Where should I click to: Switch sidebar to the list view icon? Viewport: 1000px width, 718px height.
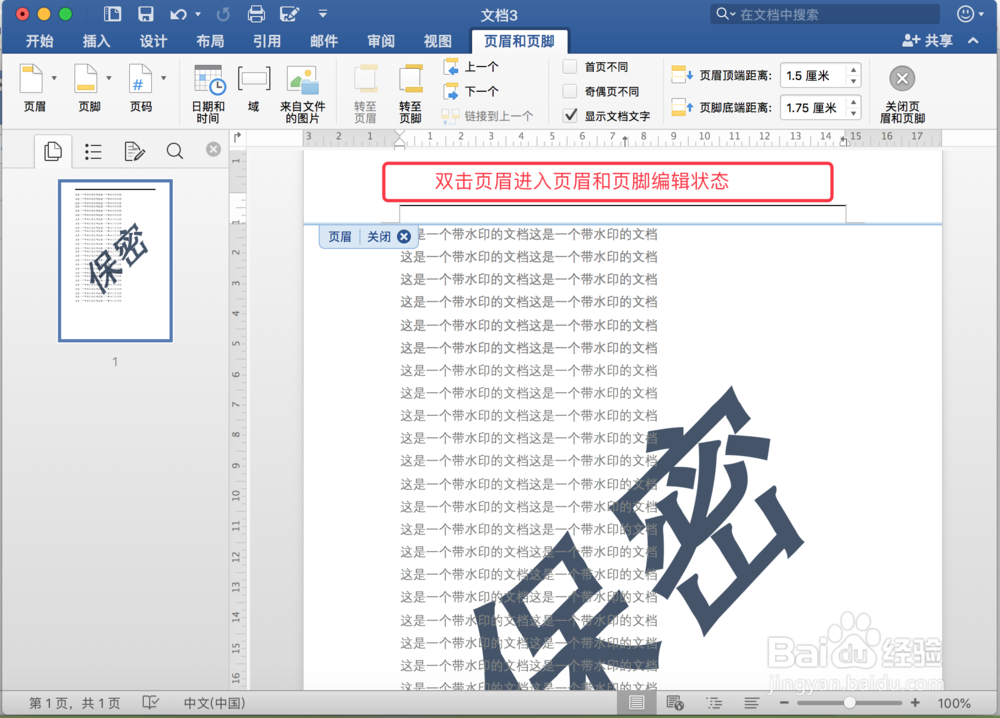coord(93,151)
